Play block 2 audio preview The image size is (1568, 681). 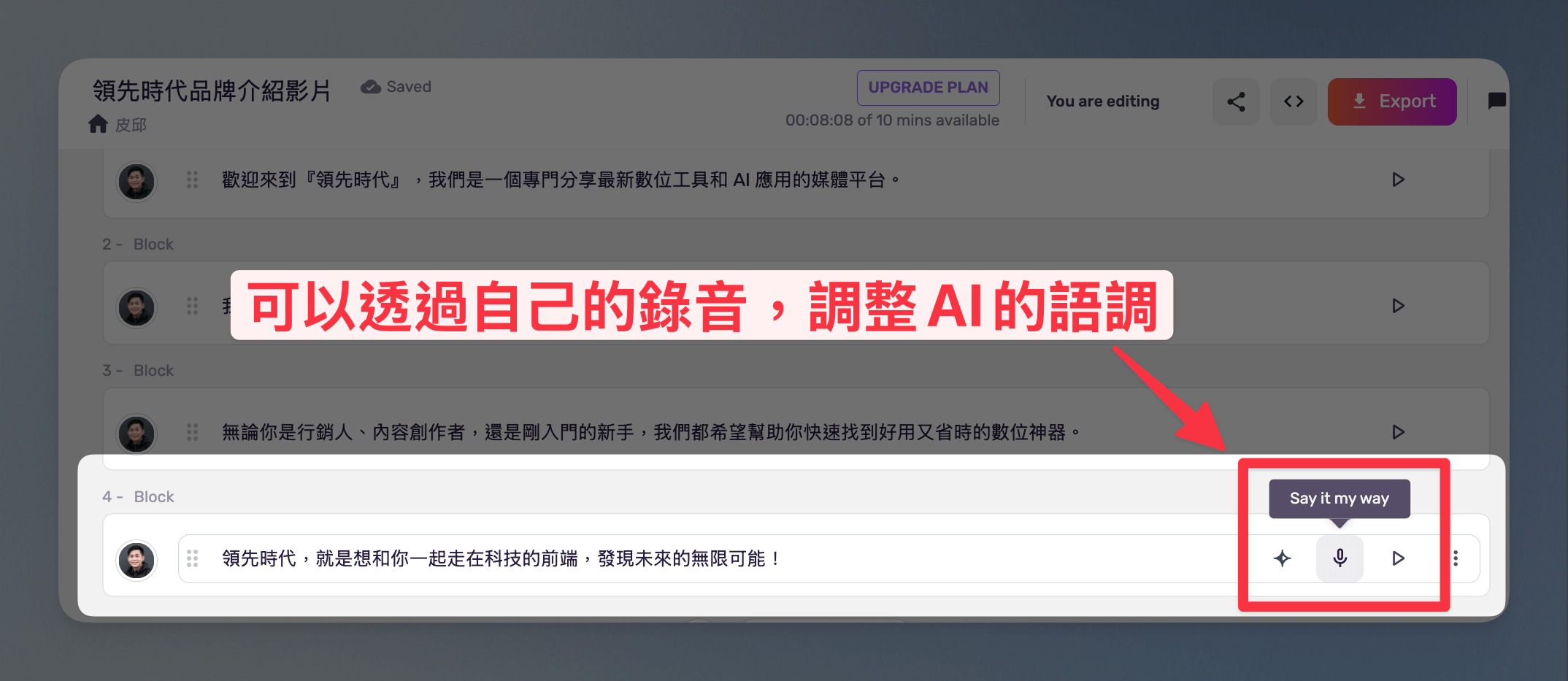coord(1398,306)
